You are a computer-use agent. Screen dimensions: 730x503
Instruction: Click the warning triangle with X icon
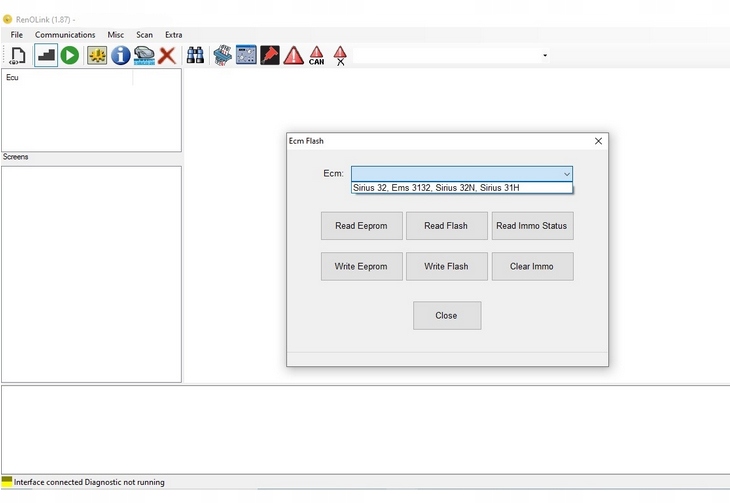[x=340, y=55]
